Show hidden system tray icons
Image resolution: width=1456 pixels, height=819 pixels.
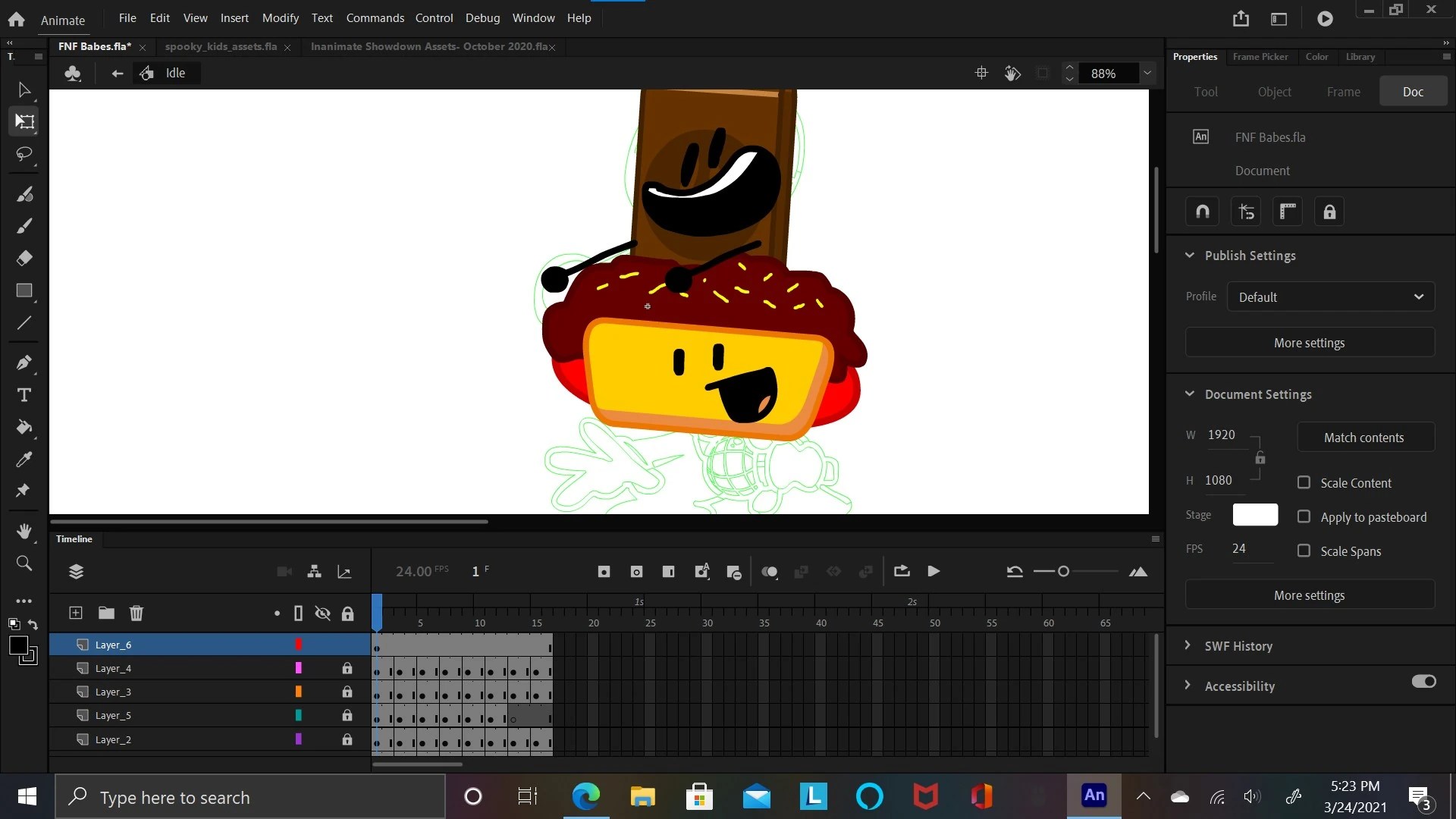click(x=1143, y=796)
